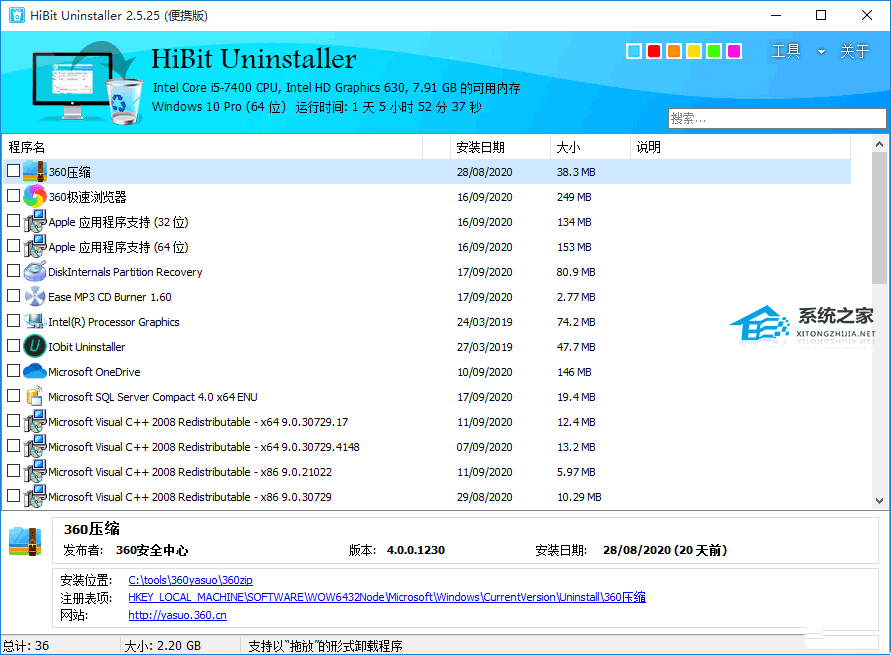The image size is (891, 655).
Task: Click the 说明 column header
Action: click(x=740, y=147)
